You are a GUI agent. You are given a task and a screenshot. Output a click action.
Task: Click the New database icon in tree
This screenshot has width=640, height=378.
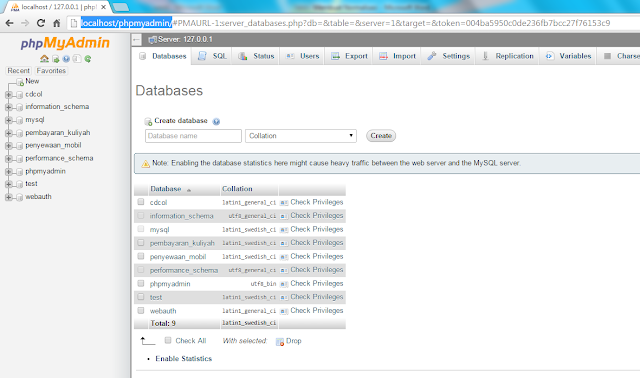20,82
